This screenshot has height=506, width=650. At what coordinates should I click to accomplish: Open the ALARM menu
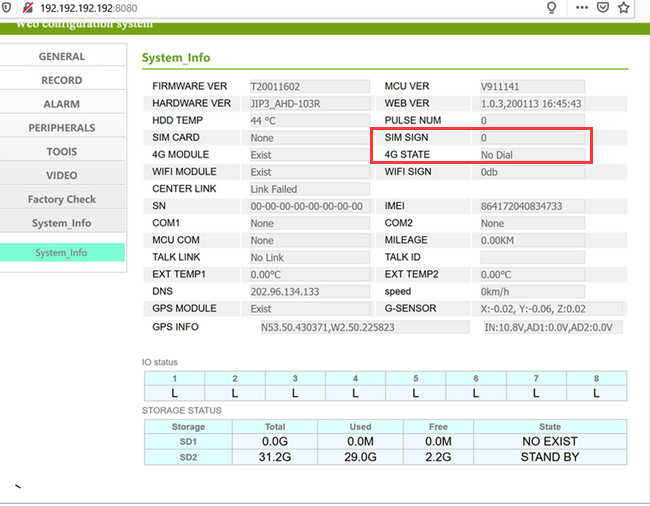point(62,104)
